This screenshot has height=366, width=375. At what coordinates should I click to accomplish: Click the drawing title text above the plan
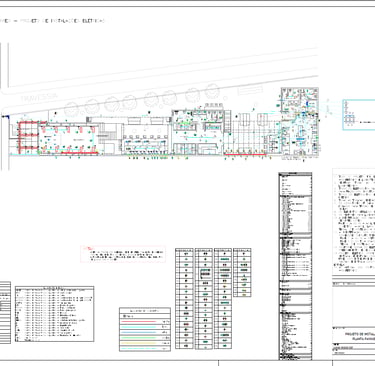tap(53, 21)
